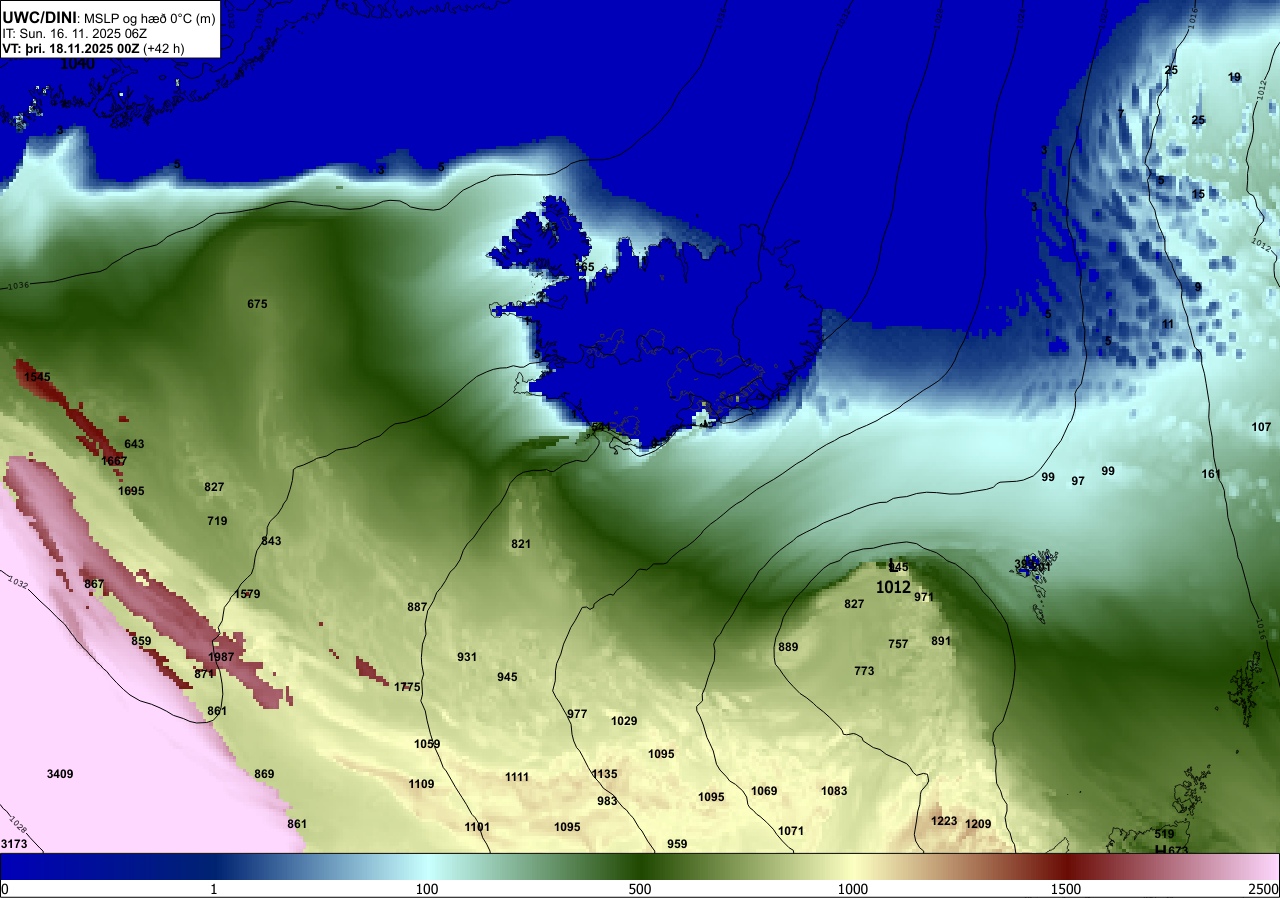Click the 'IT: Sun. 16. 11. 2025 06Z' line
The image size is (1280, 898).
[73, 33]
